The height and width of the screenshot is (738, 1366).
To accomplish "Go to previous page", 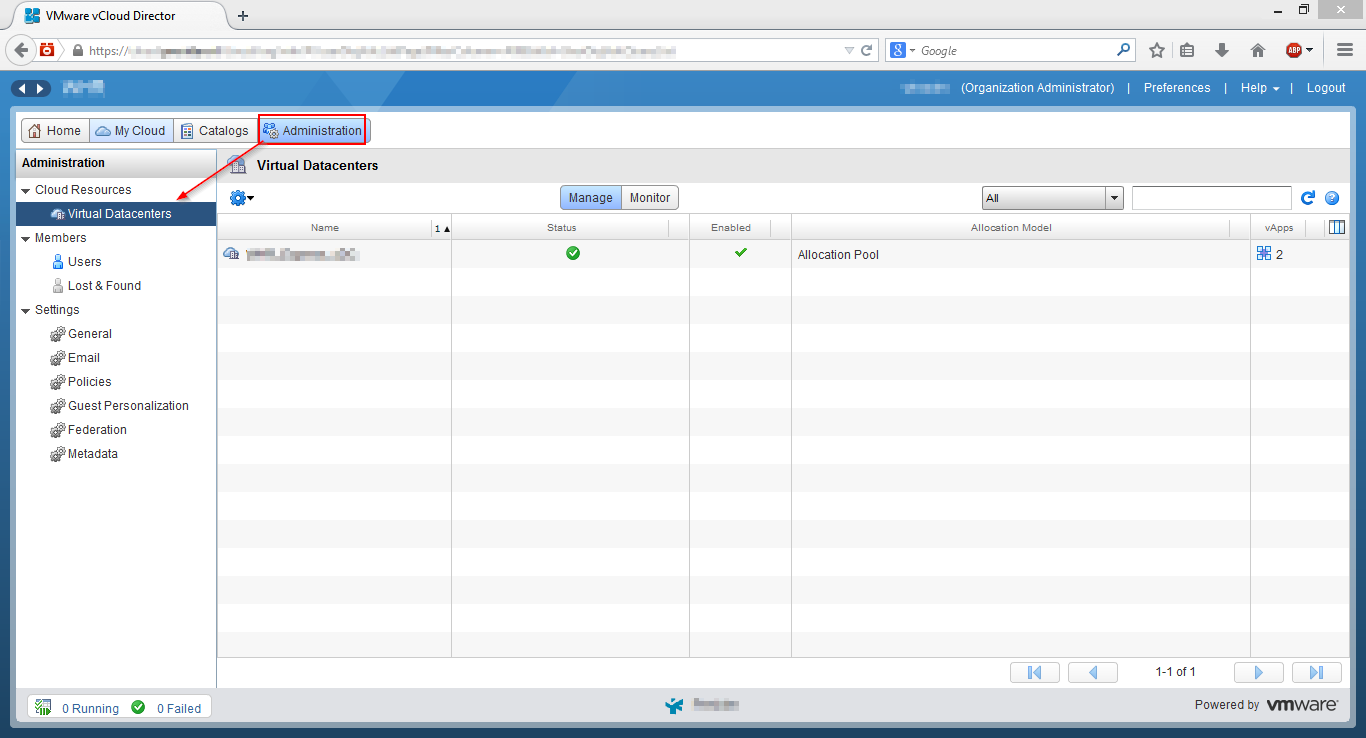I will pos(1093,672).
